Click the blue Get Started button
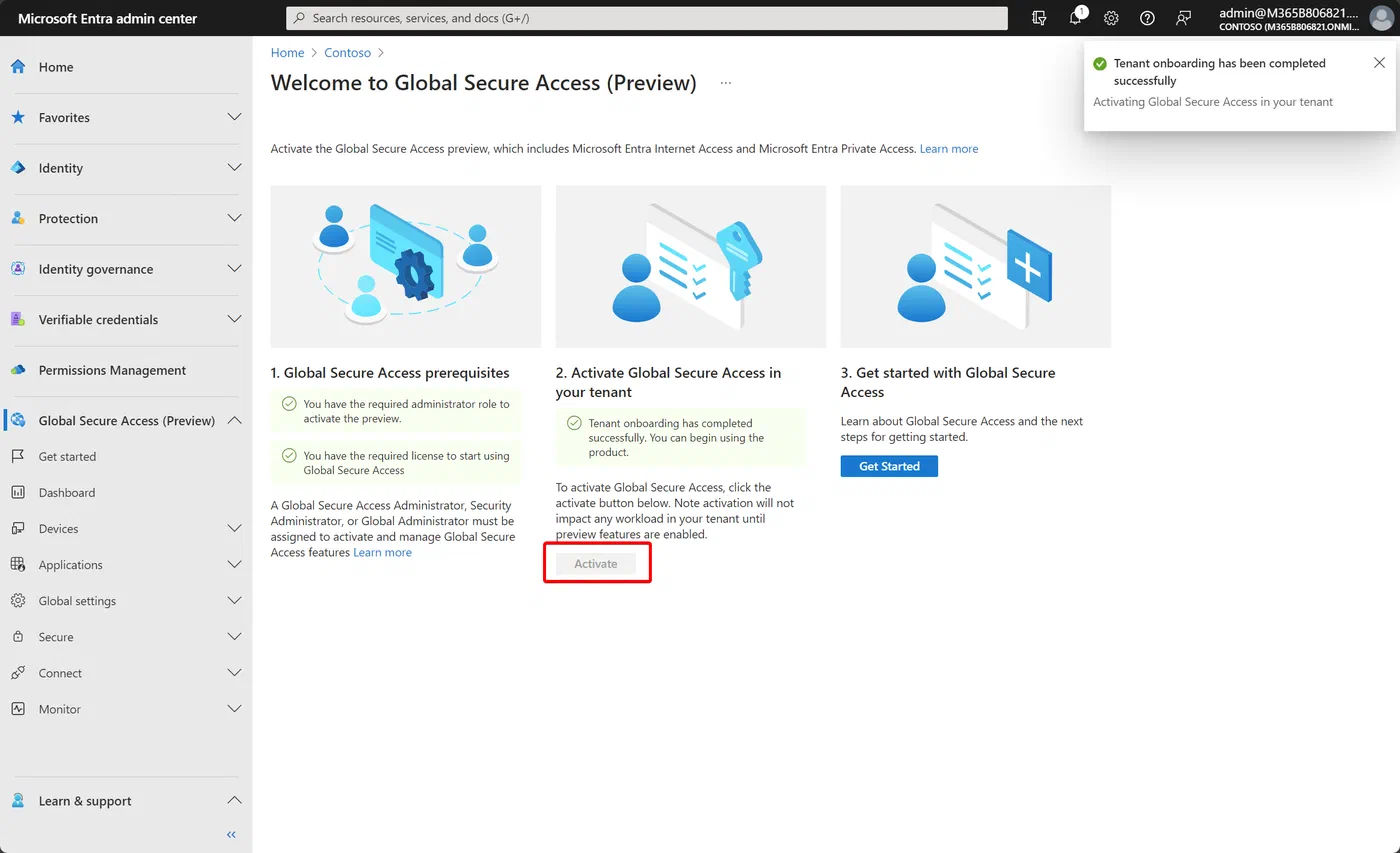This screenshot has height=853, width=1400. (x=889, y=466)
